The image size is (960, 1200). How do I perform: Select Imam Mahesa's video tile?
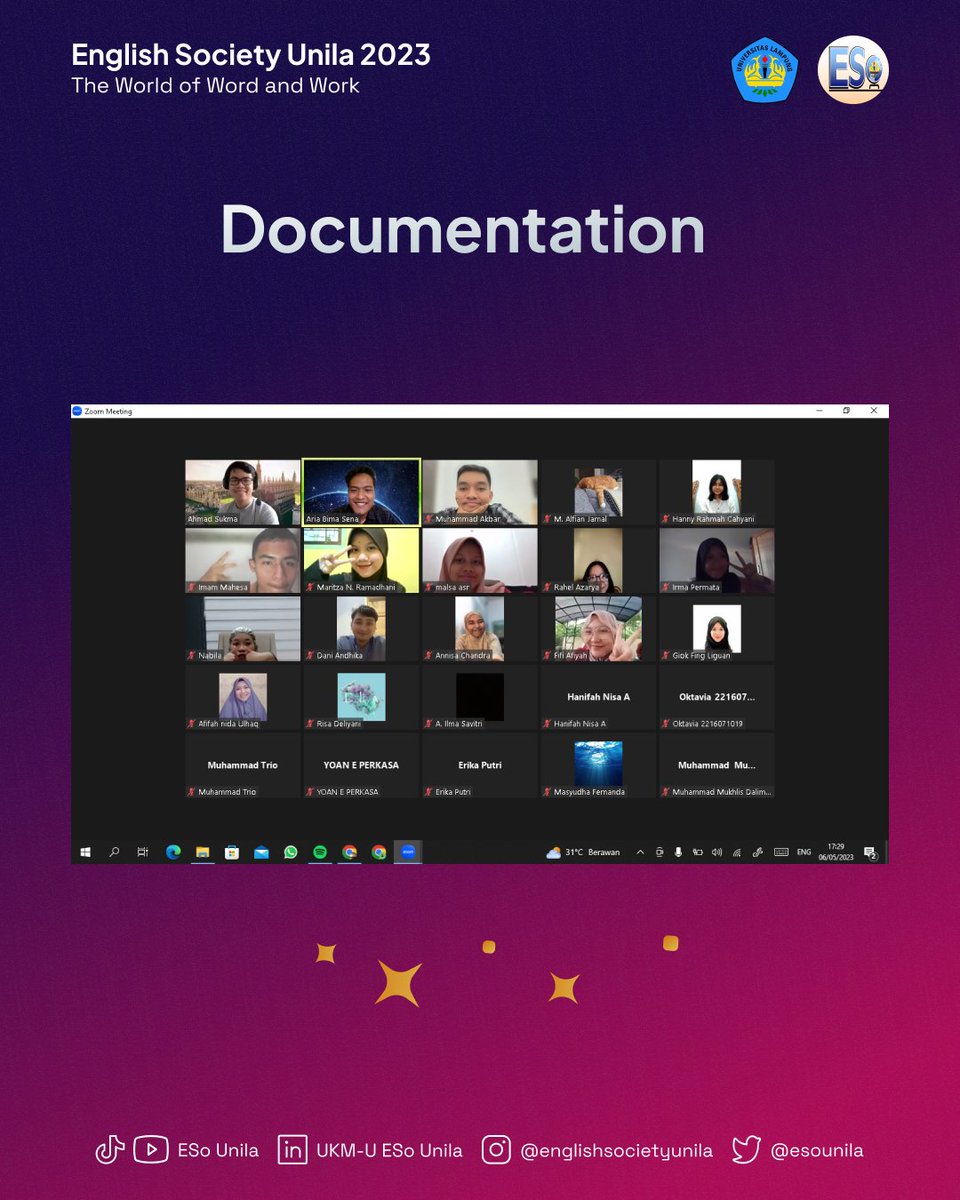(243, 560)
